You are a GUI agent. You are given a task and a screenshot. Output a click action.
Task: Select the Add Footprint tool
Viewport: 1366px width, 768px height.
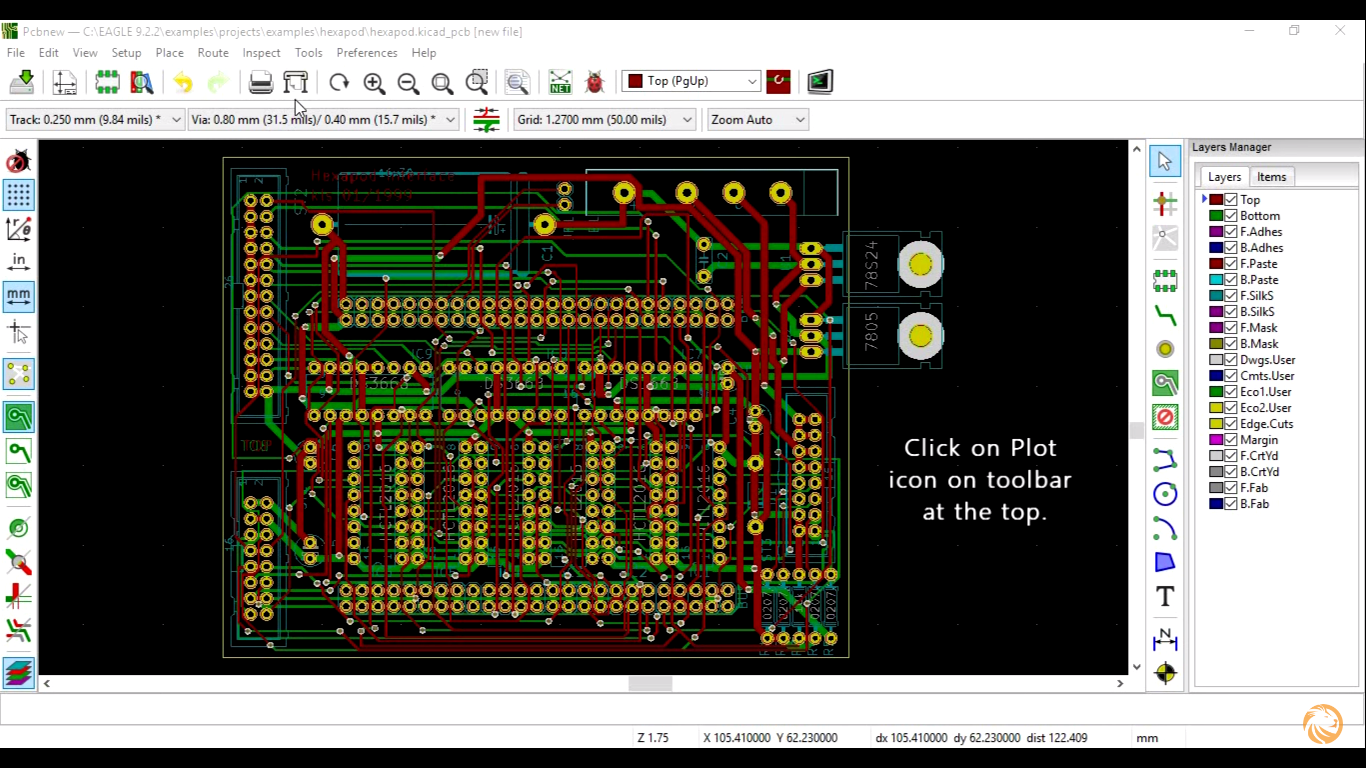pyautogui.click(x=1165, y=280)
